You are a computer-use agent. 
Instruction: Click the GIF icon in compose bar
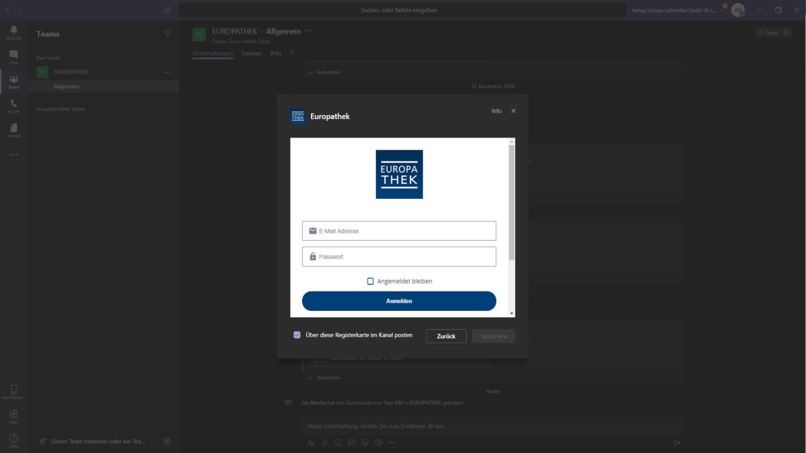[x=351, y=442]
